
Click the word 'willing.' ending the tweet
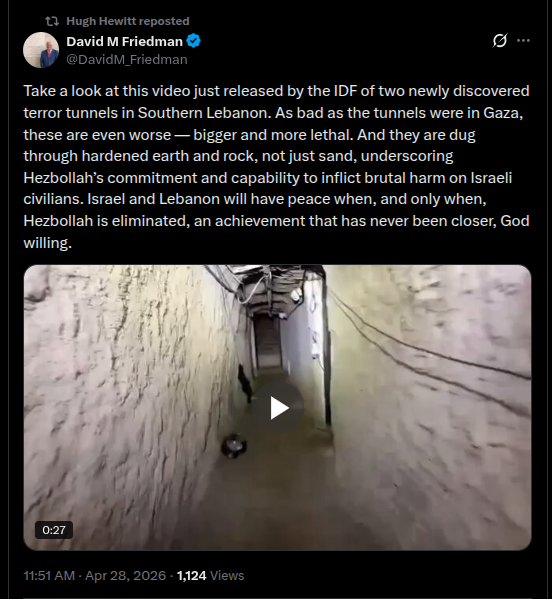pyautogui.click(x=48, y=243)
